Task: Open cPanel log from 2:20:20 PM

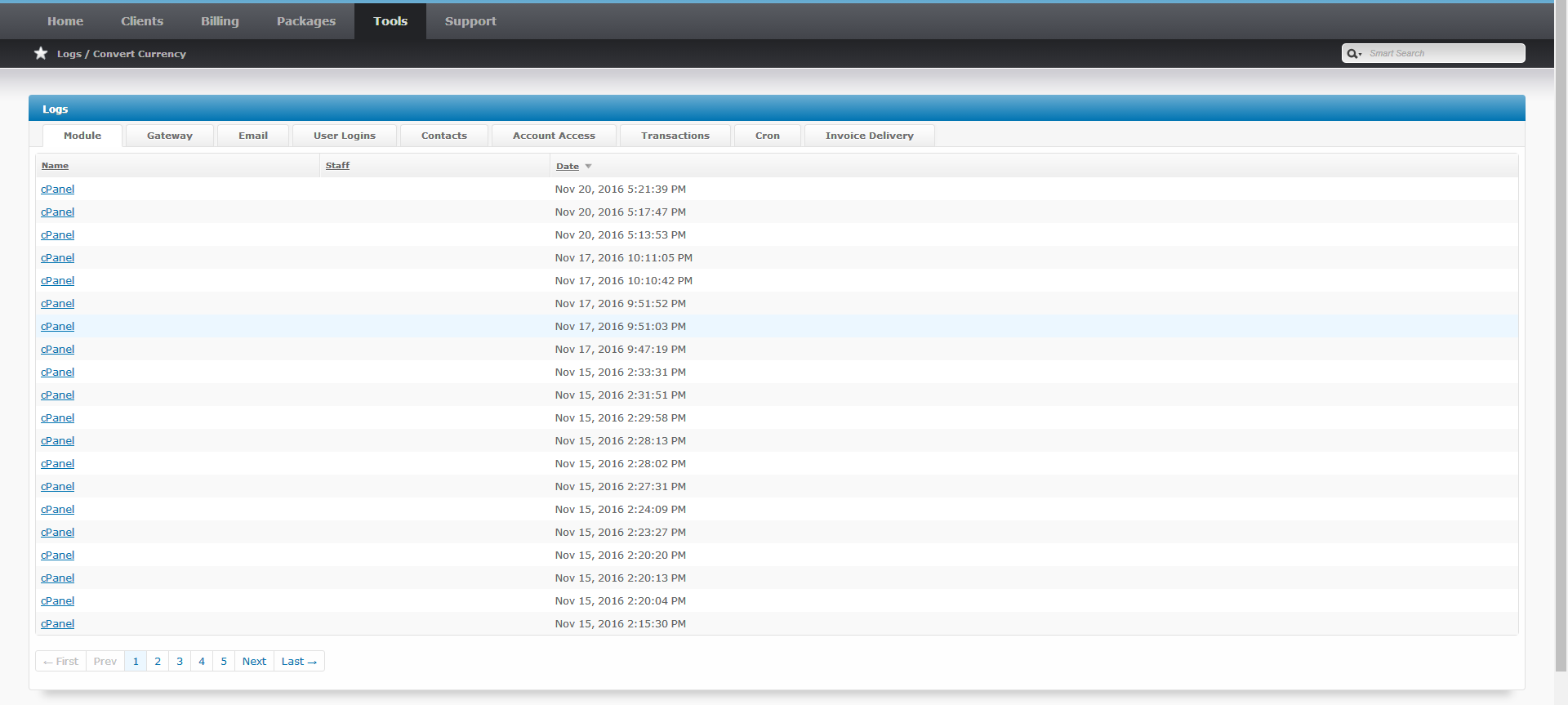Action: tap(57, 556)
